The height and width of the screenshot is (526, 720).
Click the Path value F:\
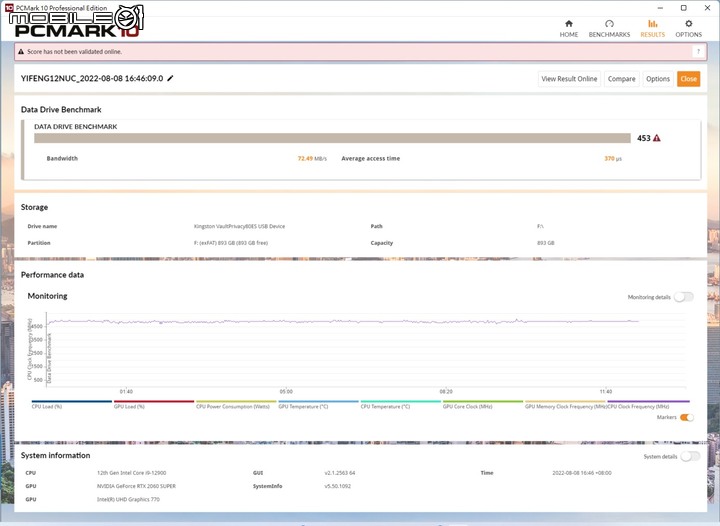(x=540, y=226)
